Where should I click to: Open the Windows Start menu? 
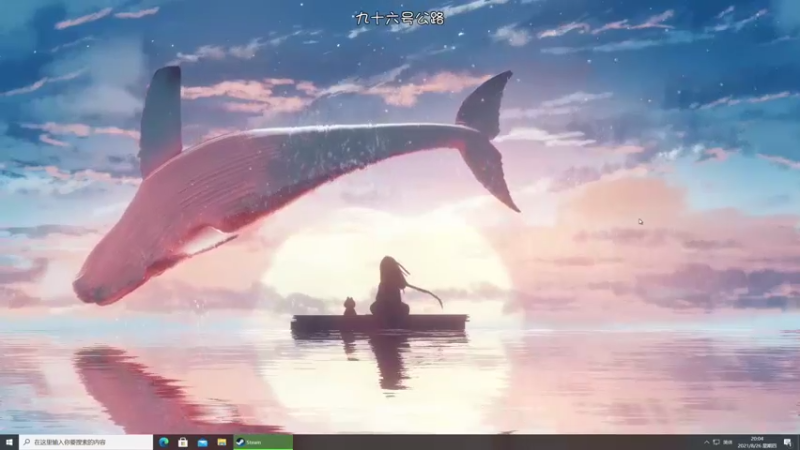point(9,442)
